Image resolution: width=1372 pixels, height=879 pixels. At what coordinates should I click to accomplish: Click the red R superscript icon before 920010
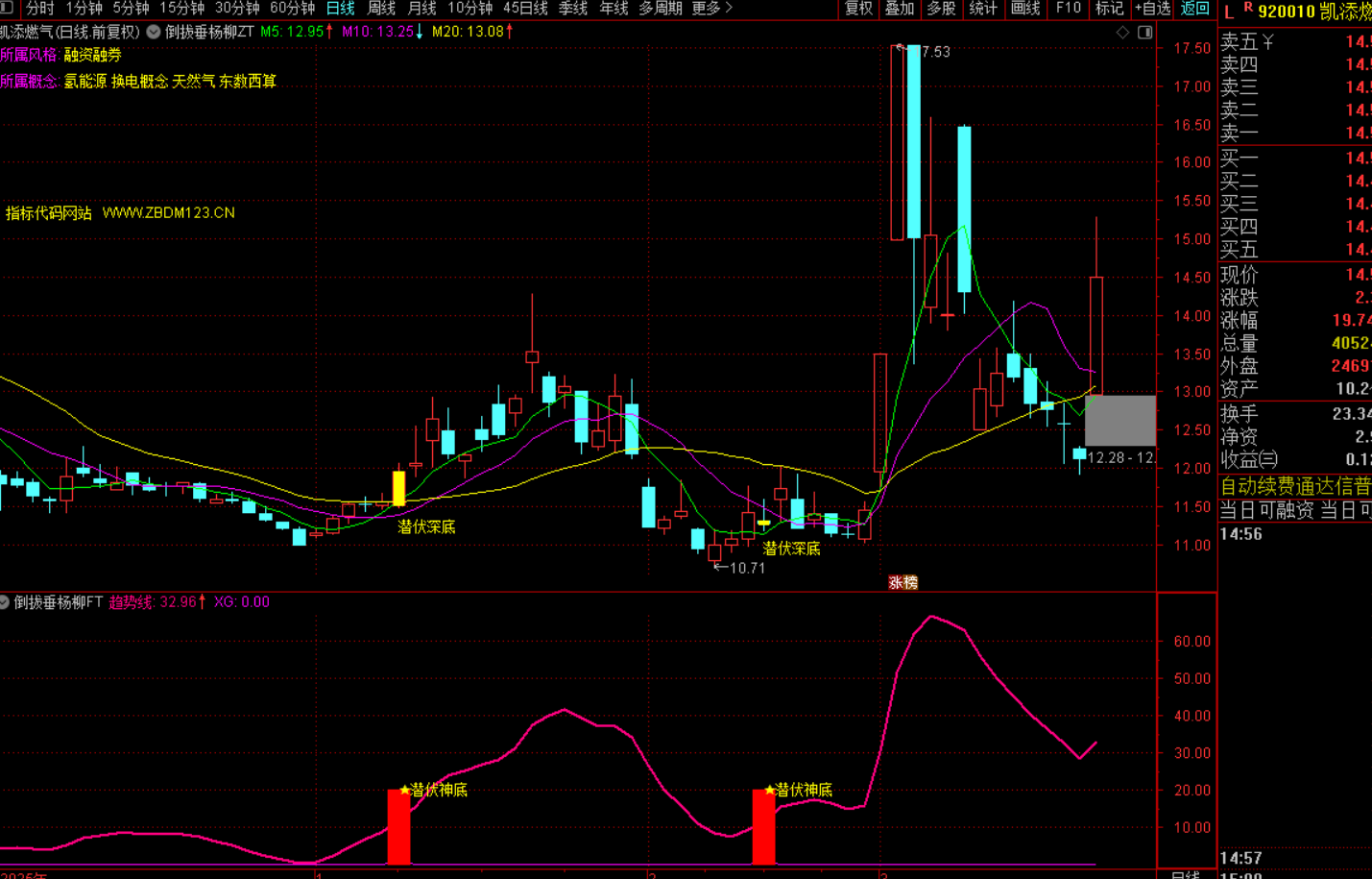(x=1248, y=8)
